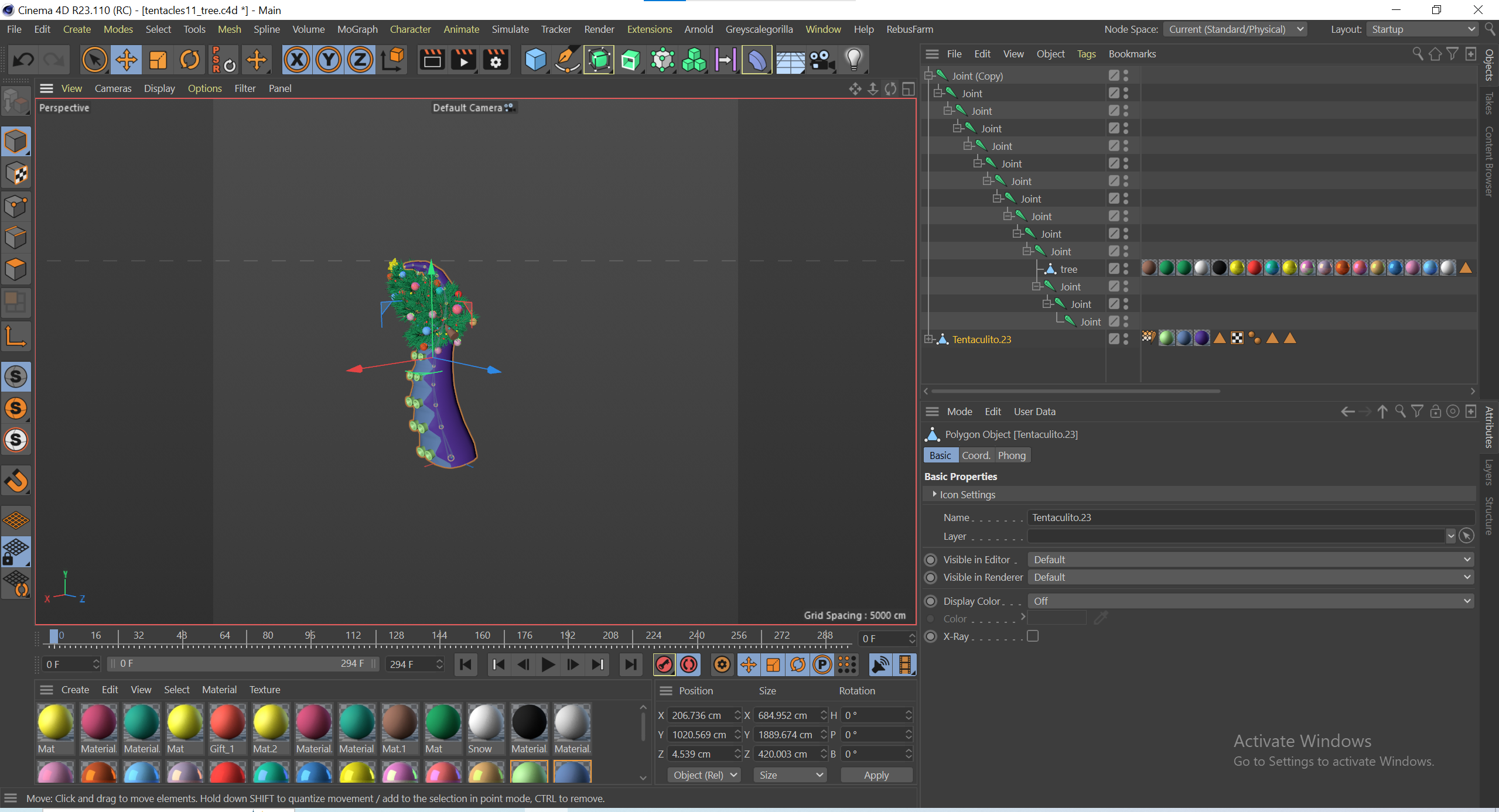Enable the X-Ray checkbox
Screen dimensions: 1499x812
click(1033, 636)
